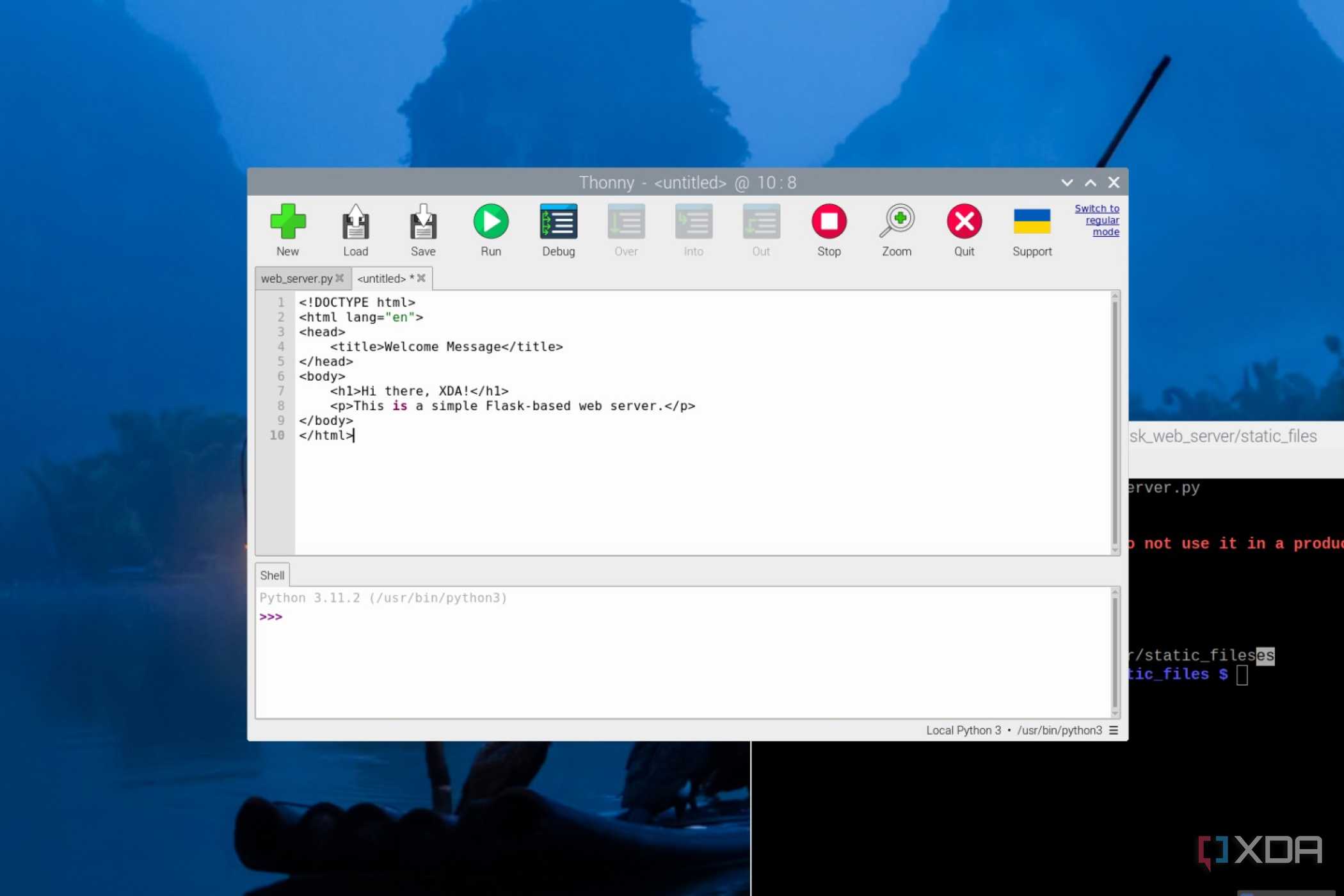The image size is (1344, 896).
Task: Click the terminal window prompt behind Thonny
Action: click(1187, 674)
